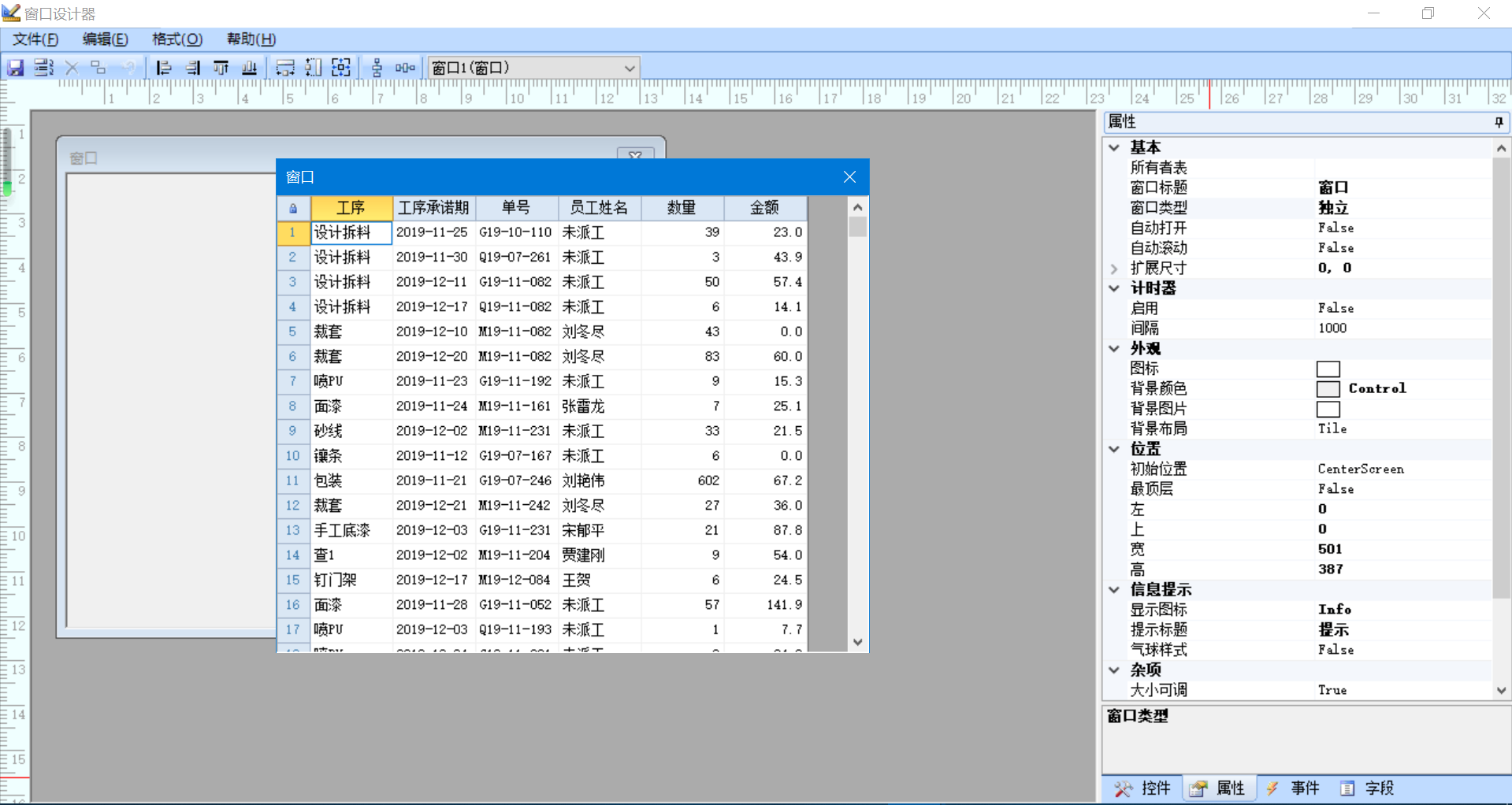Apply align top to selected controls
Viewport: 1512px width, 805px height.
tap(221, 68)
